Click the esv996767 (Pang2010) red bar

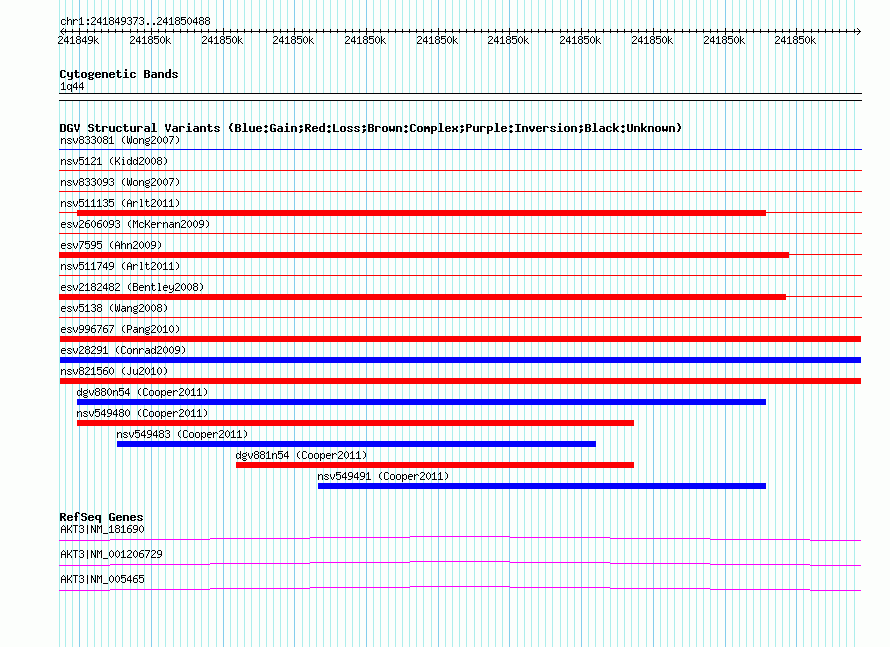460,339
